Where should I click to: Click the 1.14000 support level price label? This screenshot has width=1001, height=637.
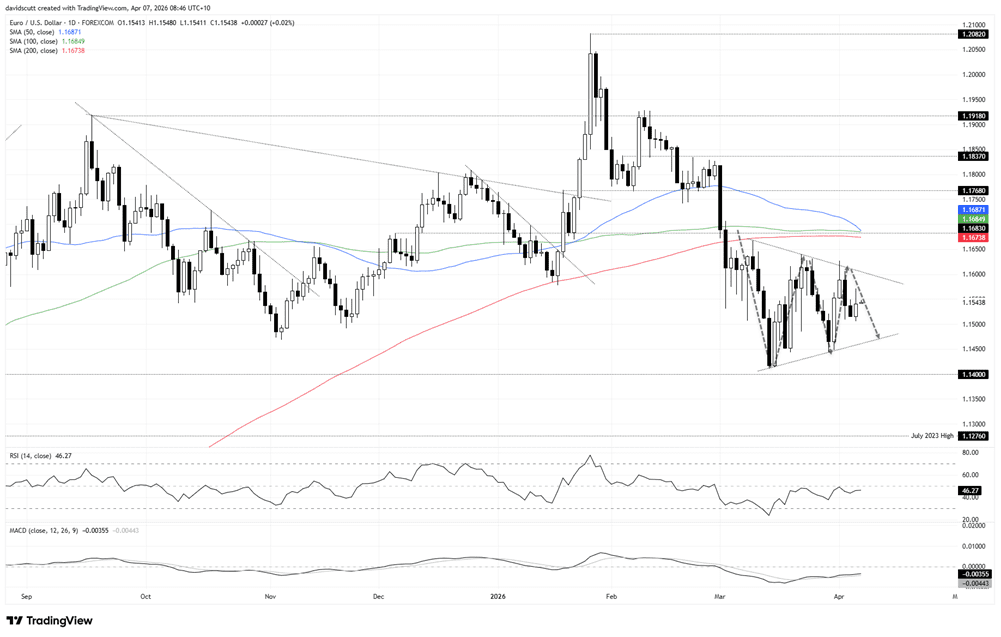(x=974, y=374)
